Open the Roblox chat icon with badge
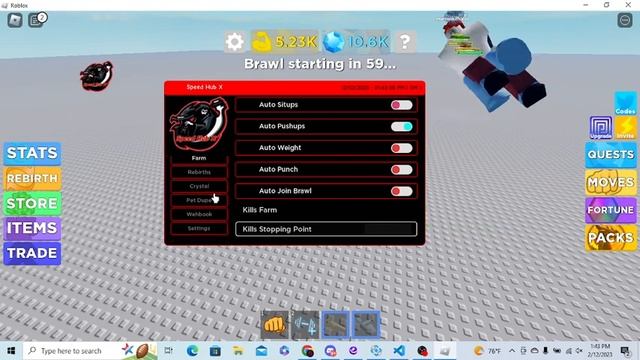The image size is (640, 360). pos(37,20)
